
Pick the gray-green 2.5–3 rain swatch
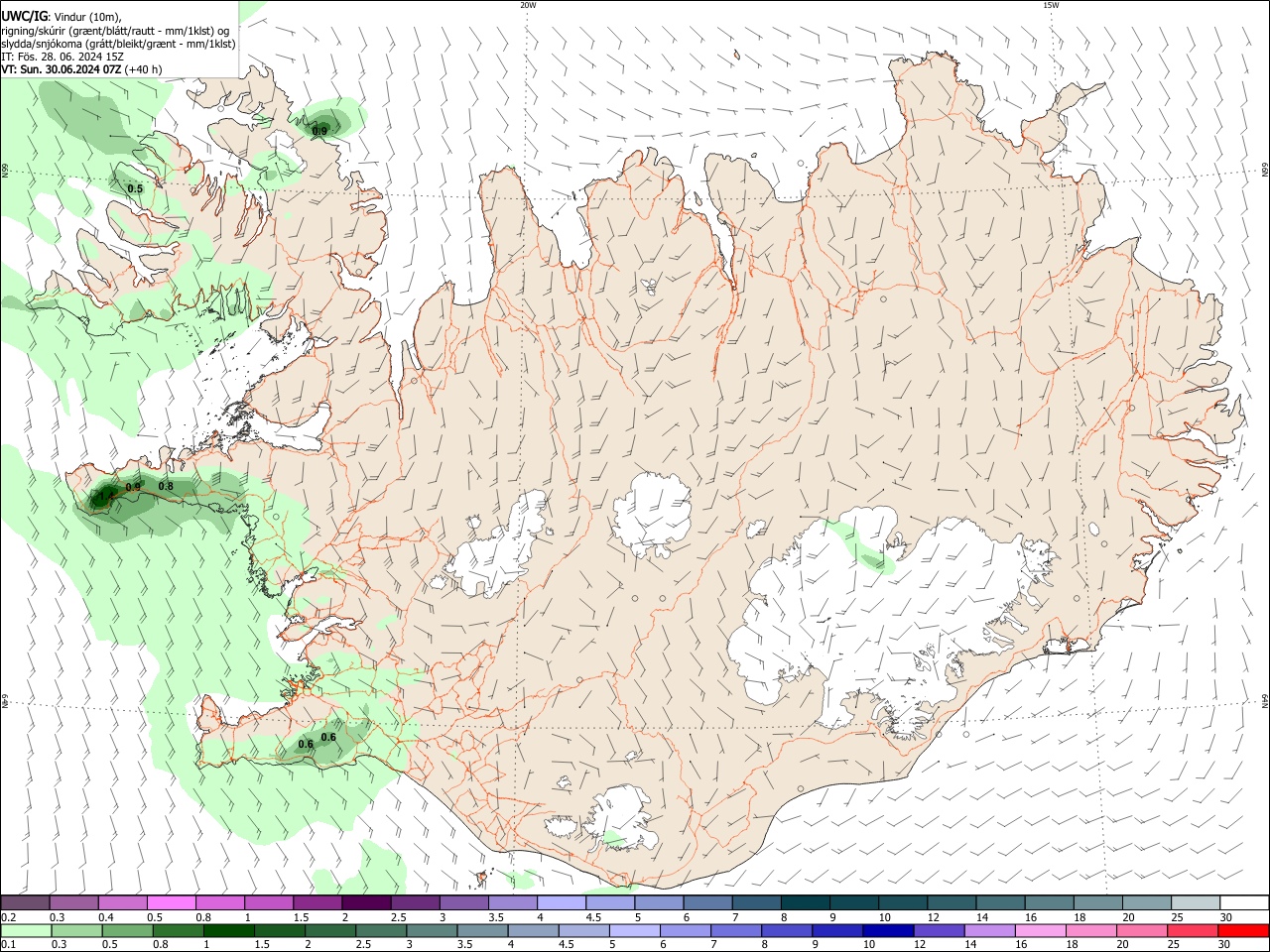(380, 930)
